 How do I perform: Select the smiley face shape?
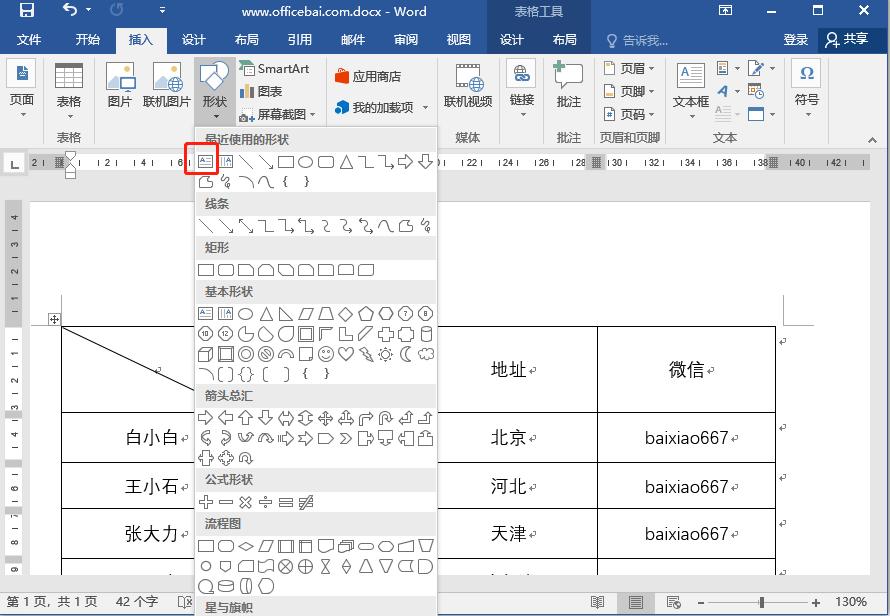(x=325, y=353)
